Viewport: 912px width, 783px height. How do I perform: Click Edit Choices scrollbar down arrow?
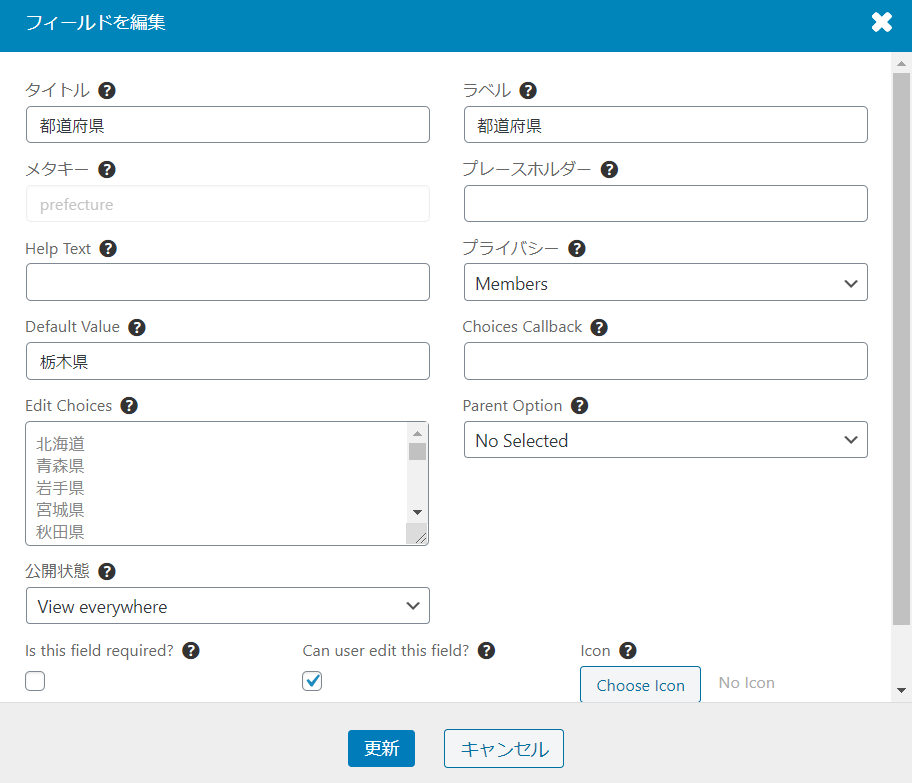(417, 512)
